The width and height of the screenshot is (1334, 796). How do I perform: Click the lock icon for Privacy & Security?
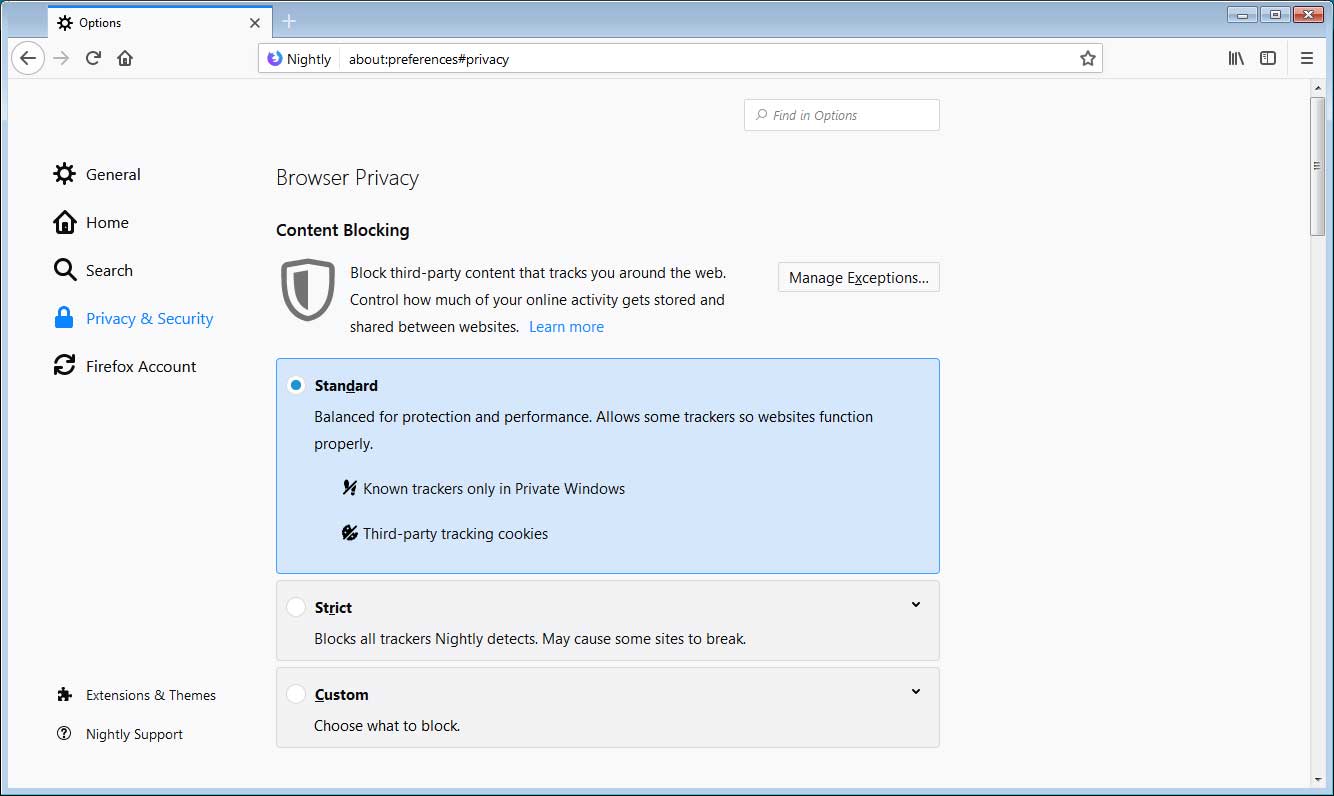coord(64,318)
